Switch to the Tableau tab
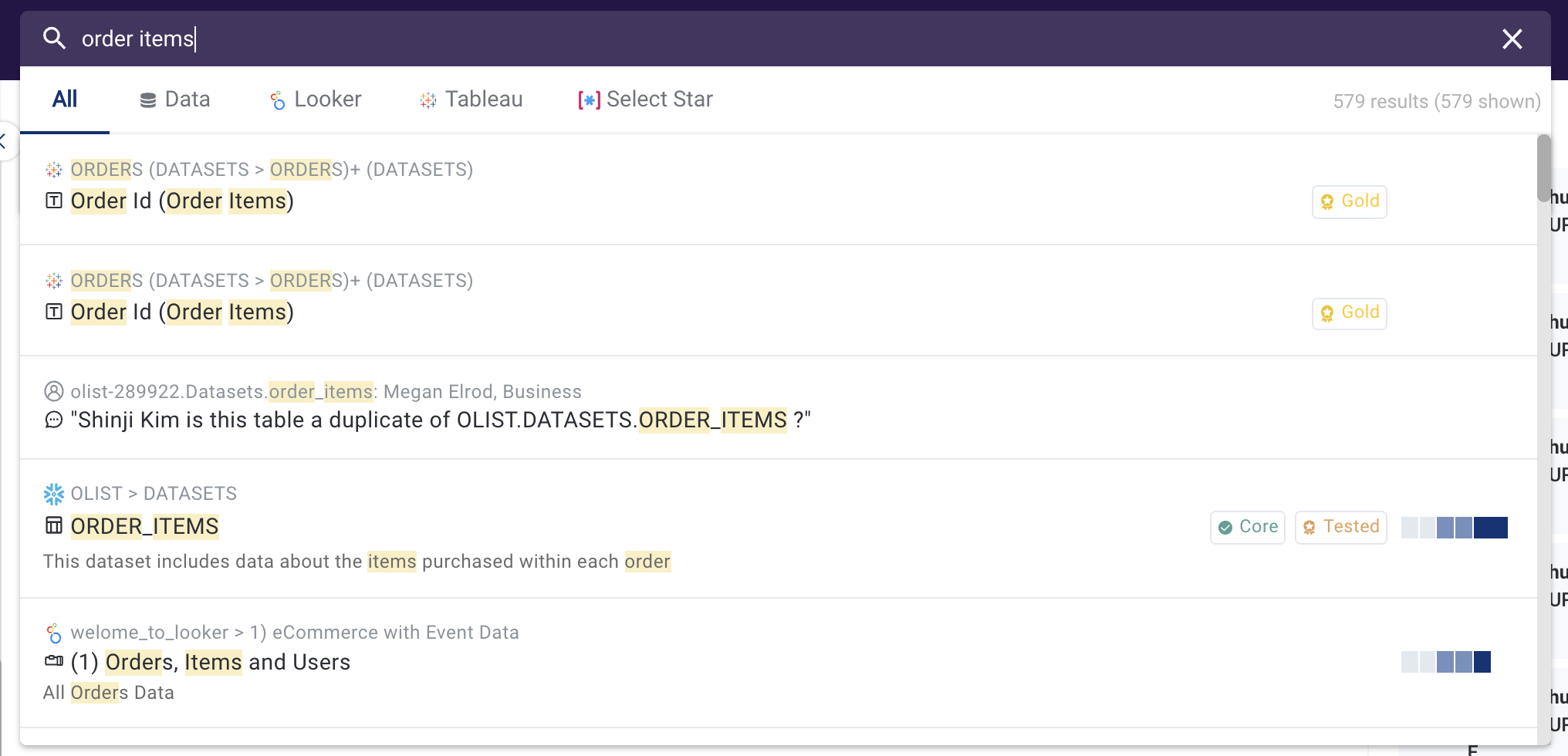The width and height of the screenshot is (1568, 756). [x=471, y=100]
